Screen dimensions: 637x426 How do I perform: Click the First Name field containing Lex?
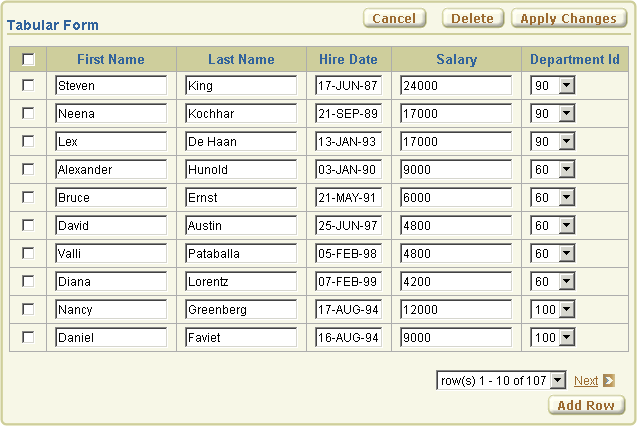click(111, 141)
